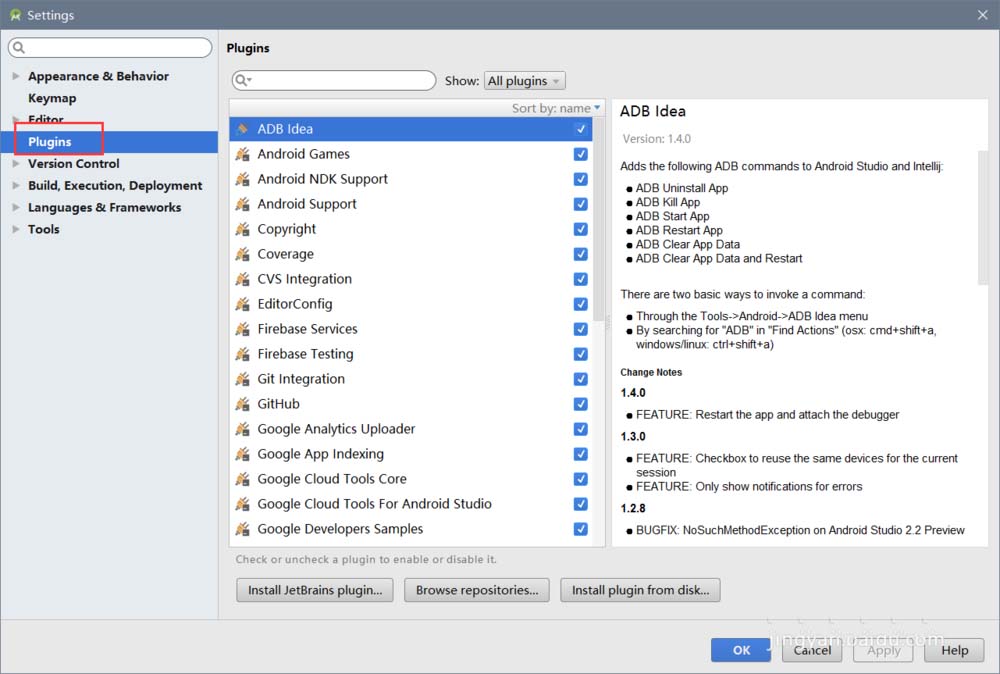Click the icon beside Google App Indexing
The height and width of the screenshot is (674, 1000).
pos(242,454)
